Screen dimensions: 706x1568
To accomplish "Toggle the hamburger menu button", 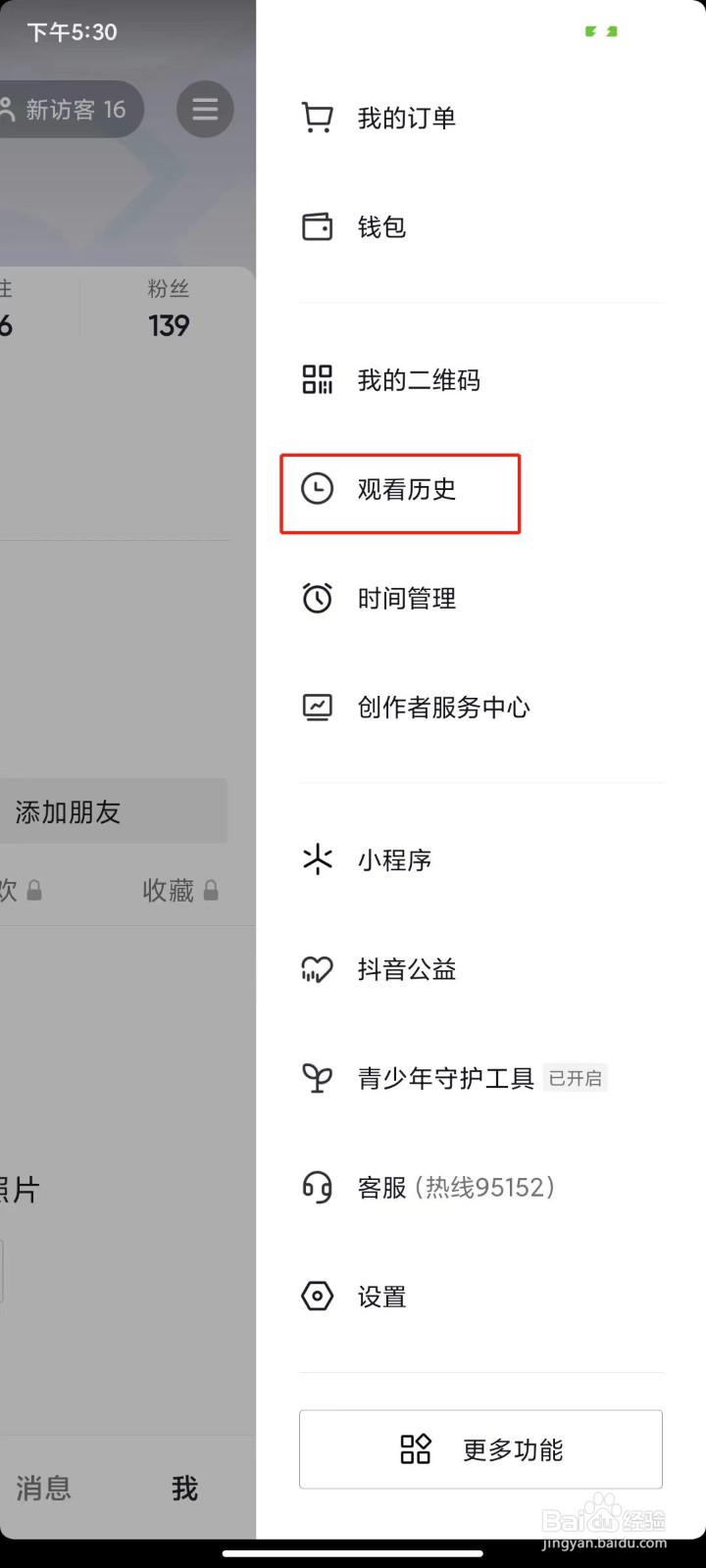I will coord(205,109).
